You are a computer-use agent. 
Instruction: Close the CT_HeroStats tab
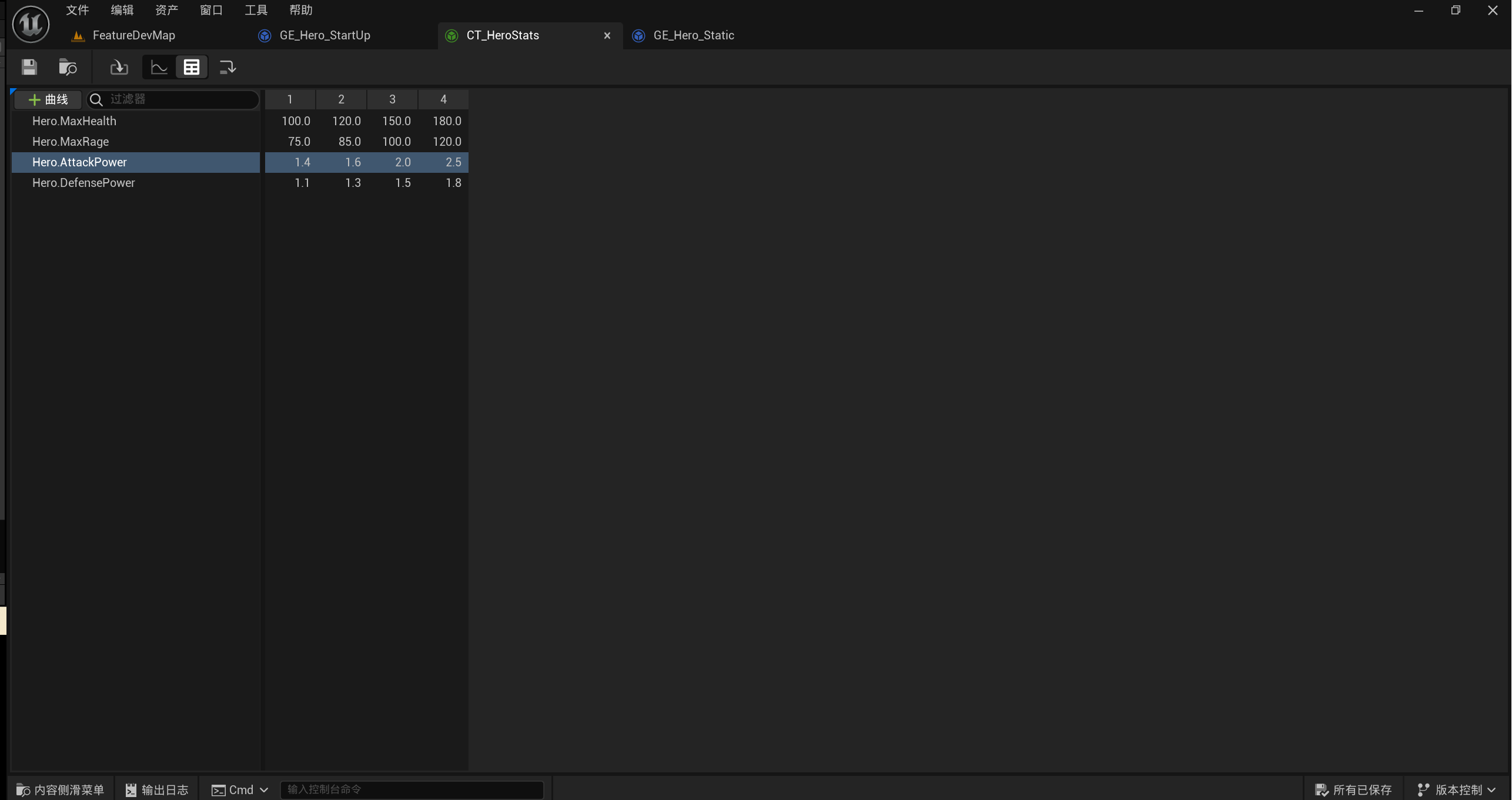tap(607, 36)
